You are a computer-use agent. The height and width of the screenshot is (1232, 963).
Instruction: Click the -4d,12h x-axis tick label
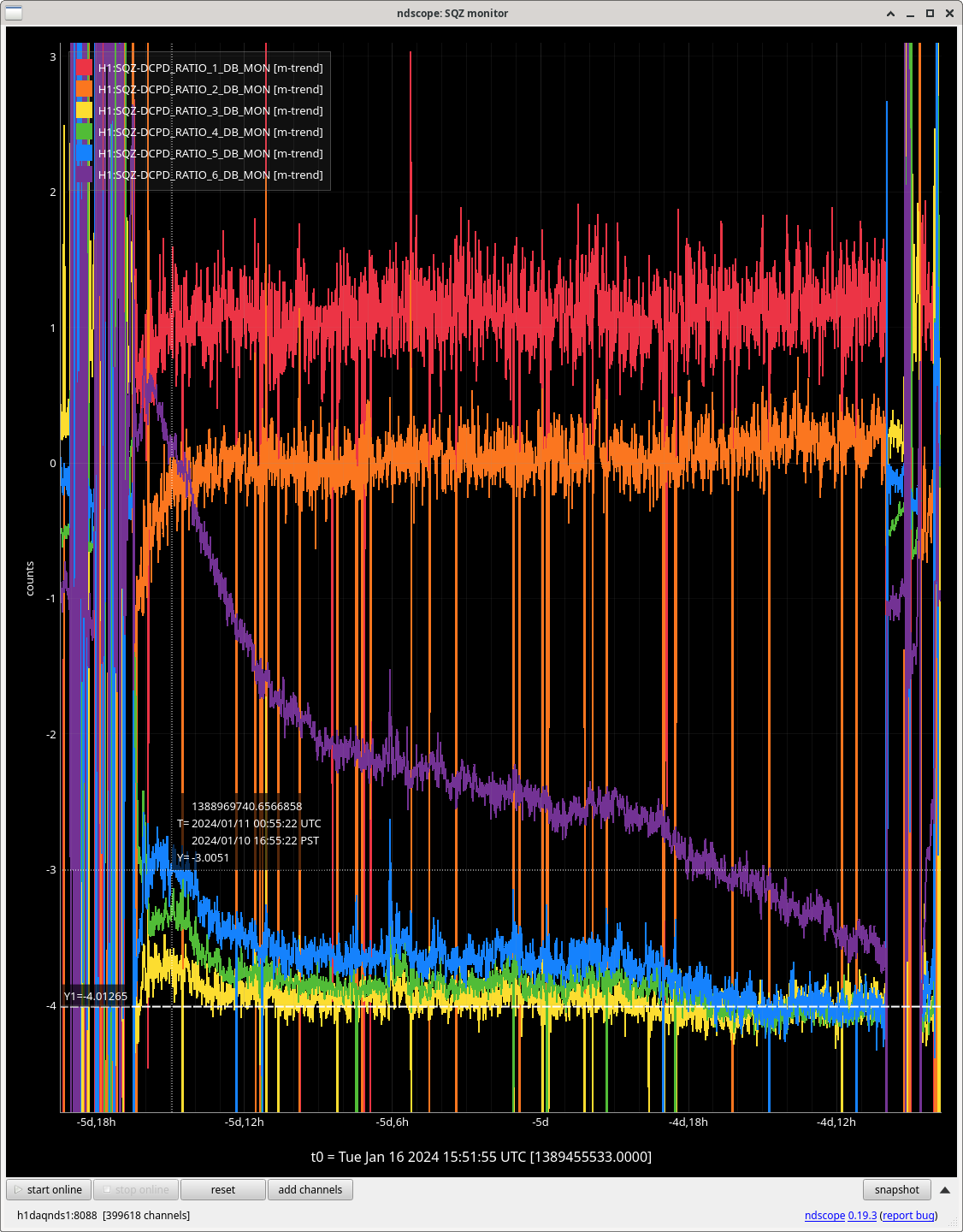pos(836,1122)
